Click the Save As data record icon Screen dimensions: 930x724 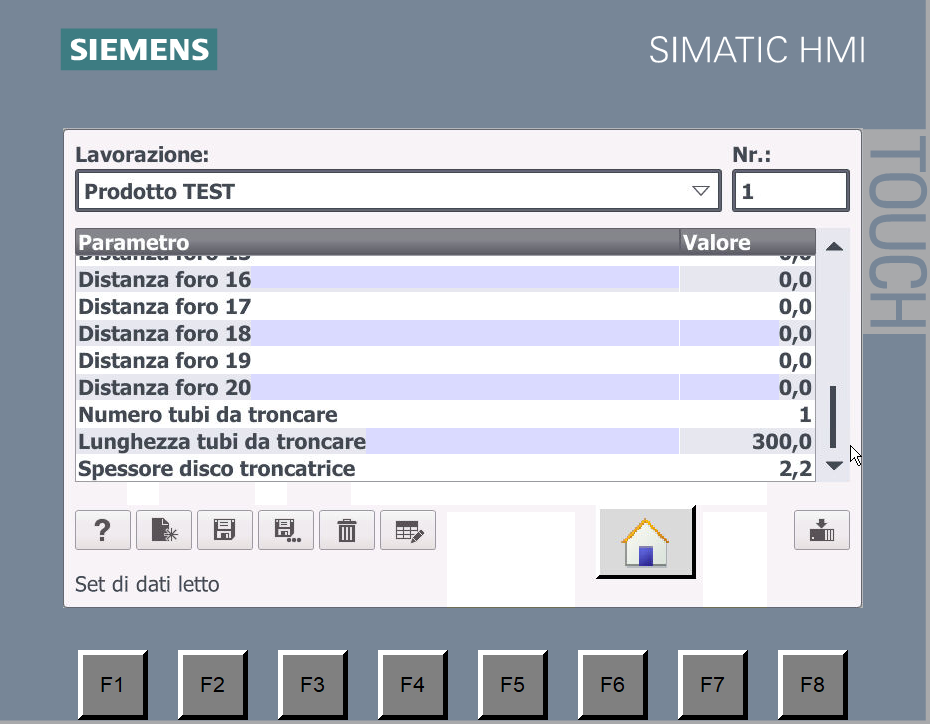(x=286, y=530)
